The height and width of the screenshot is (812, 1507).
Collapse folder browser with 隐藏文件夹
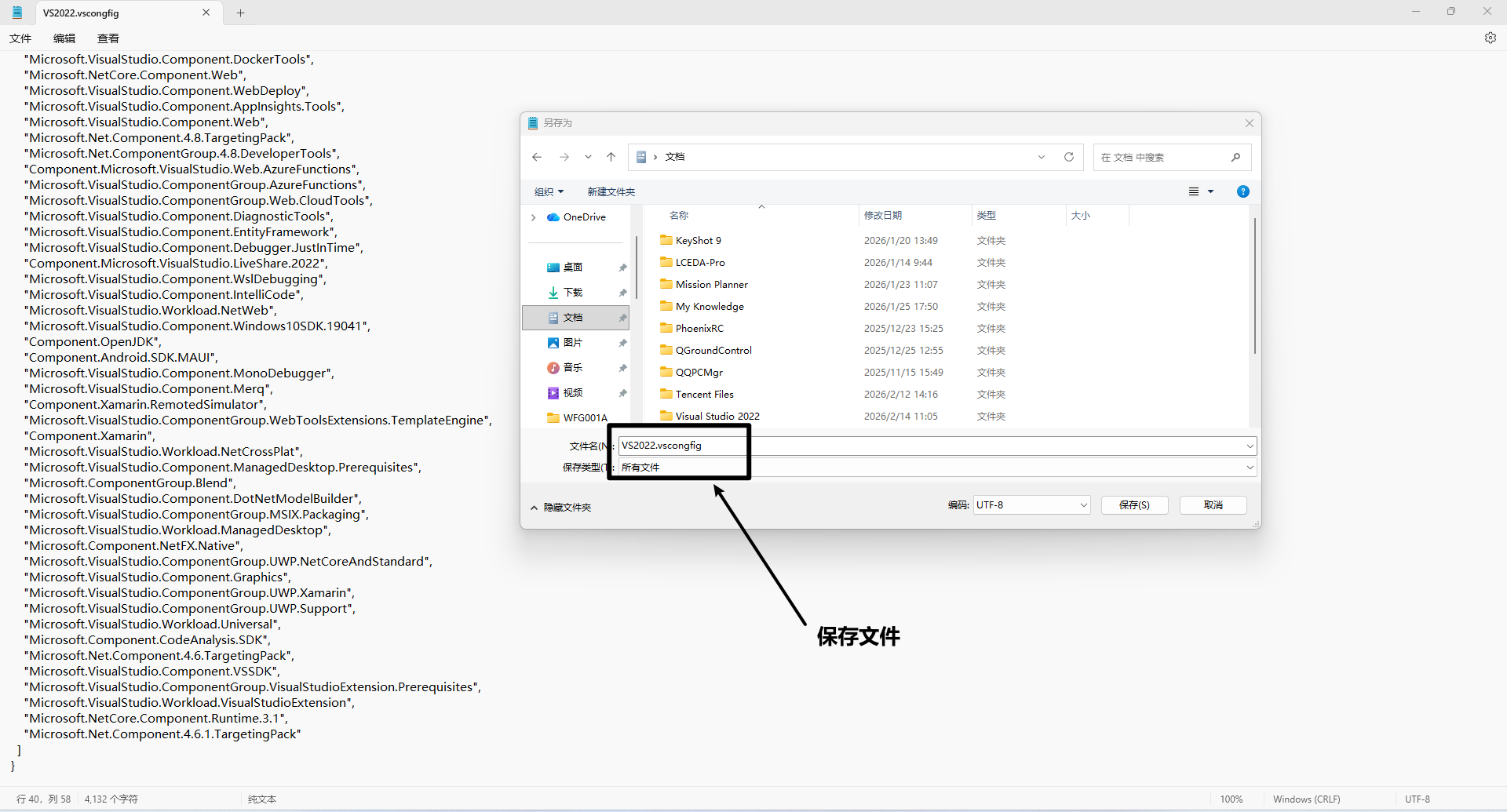561,507
